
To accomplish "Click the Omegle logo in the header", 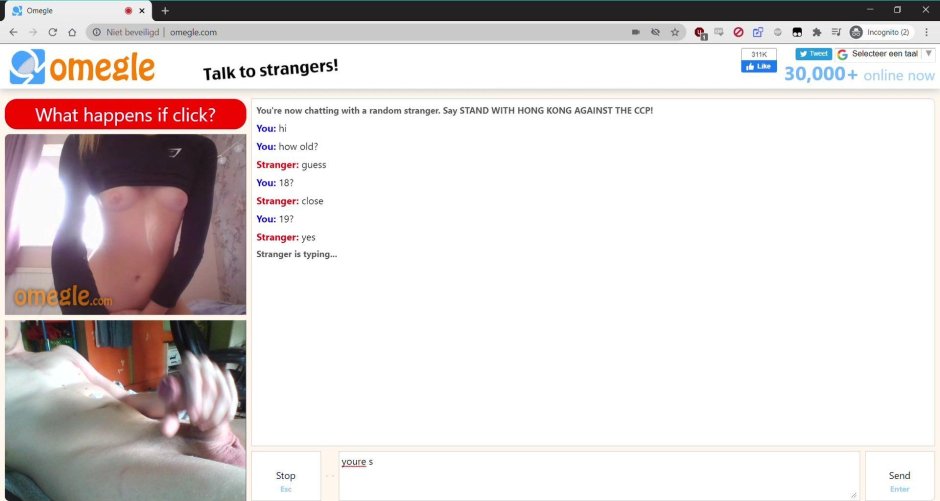I will (82, 68).
